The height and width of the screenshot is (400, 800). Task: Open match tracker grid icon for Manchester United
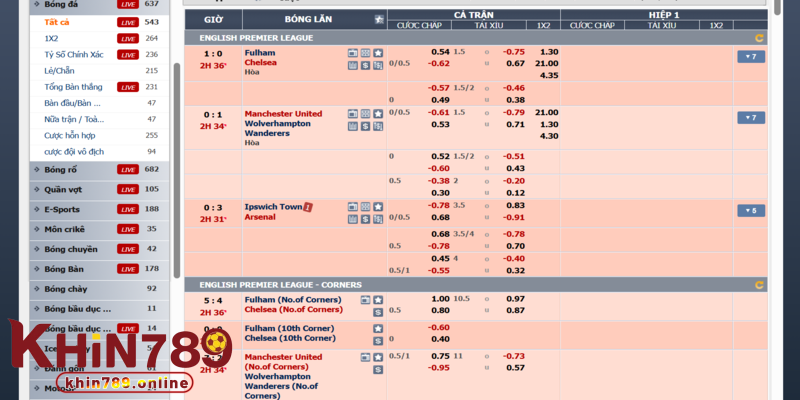point(365,114)
